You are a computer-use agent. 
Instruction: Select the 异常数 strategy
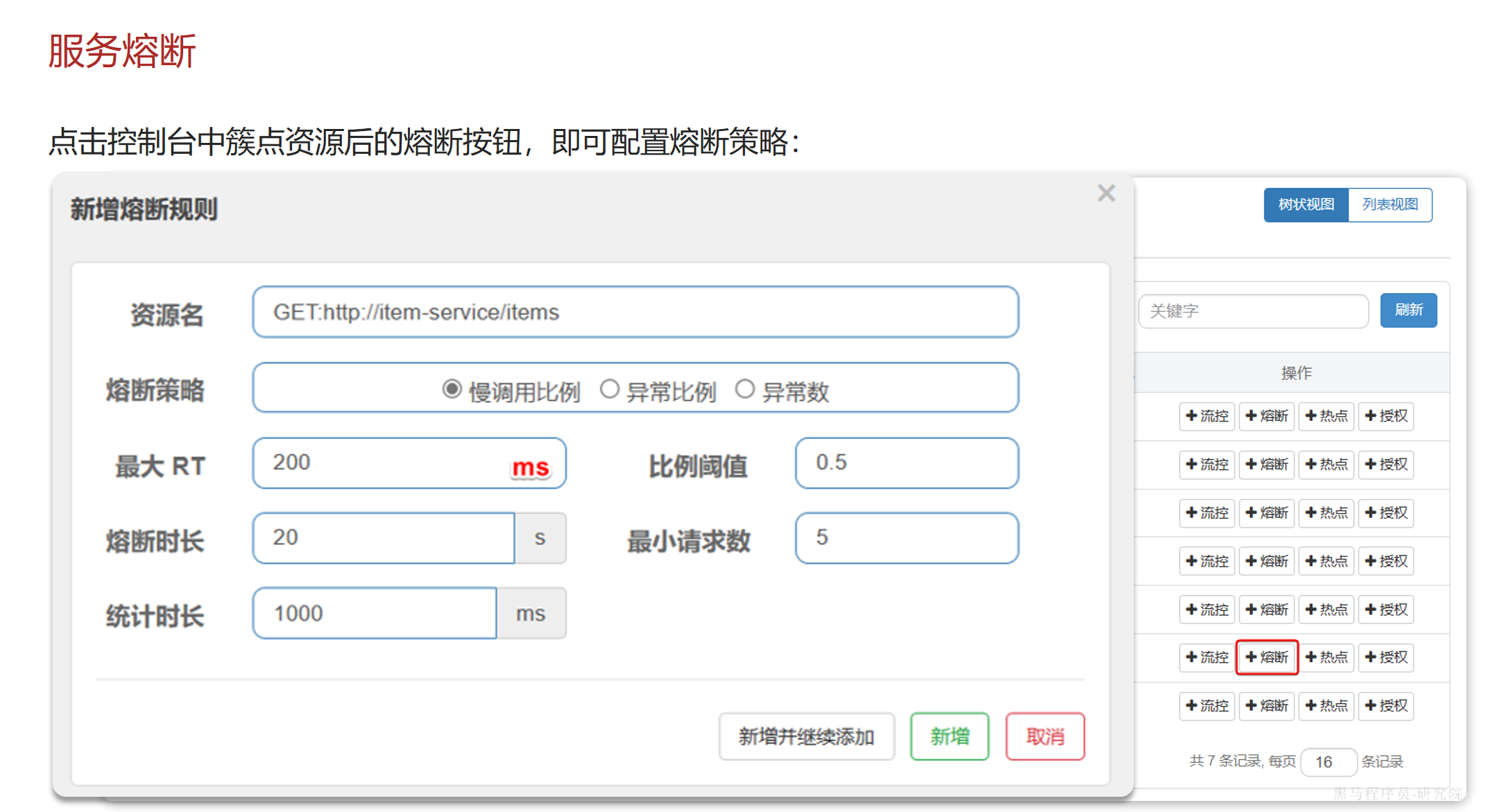[746, 390]
